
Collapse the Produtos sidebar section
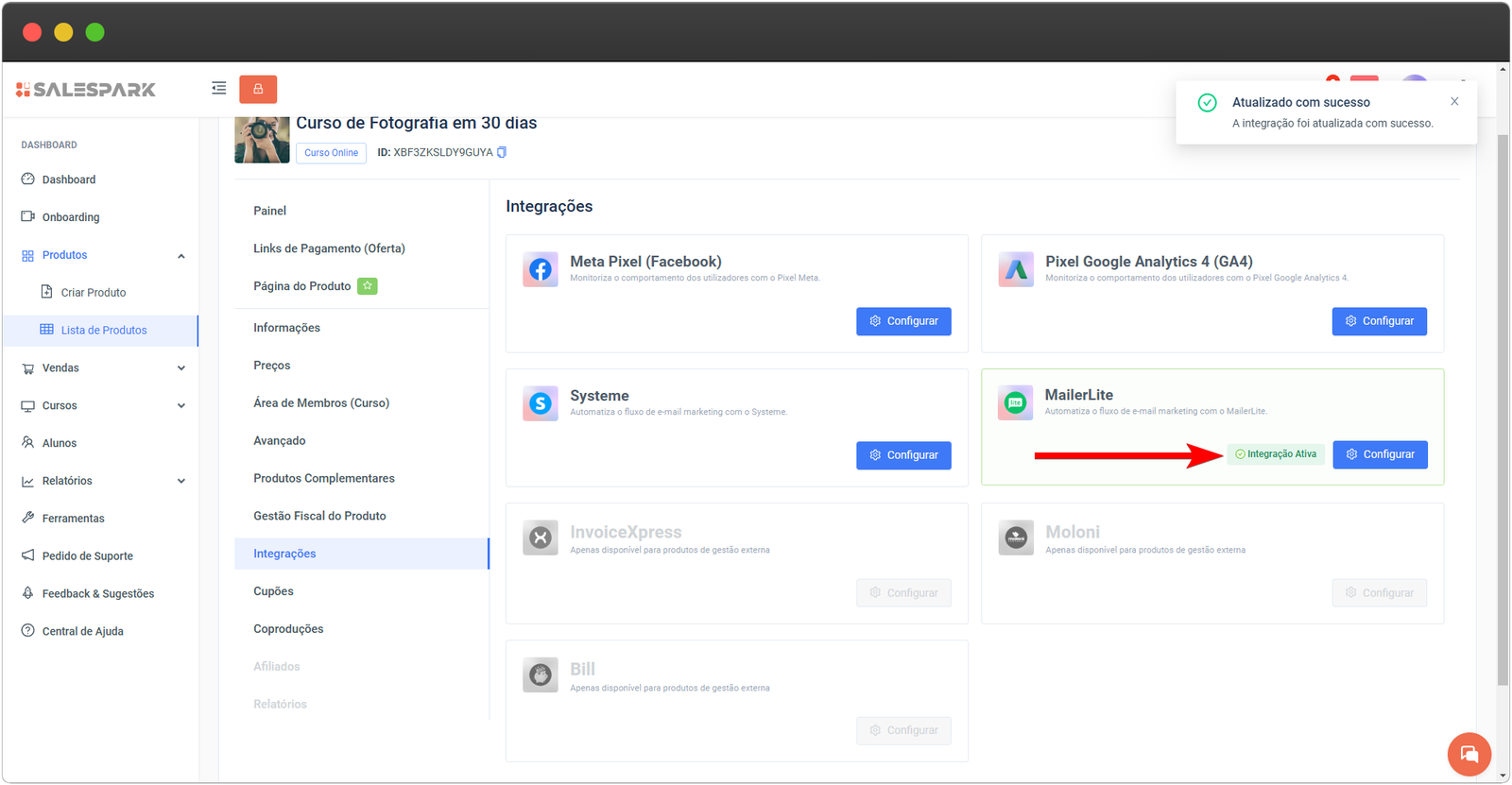(181, 256)
